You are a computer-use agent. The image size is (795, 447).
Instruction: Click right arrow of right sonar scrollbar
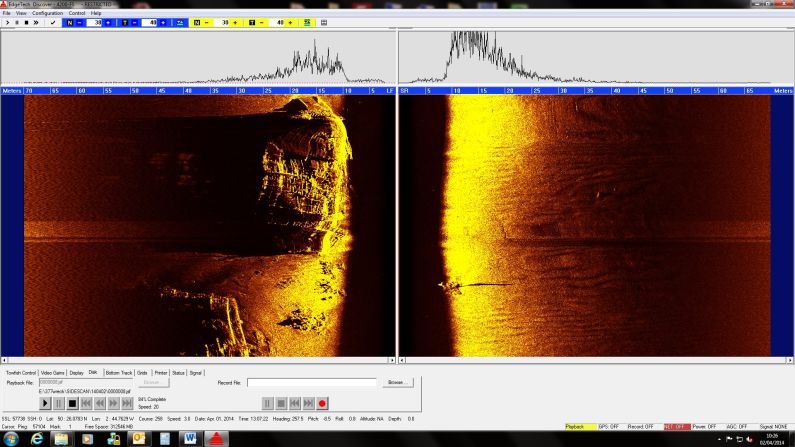pyautogui.click(x=790, y=360)
